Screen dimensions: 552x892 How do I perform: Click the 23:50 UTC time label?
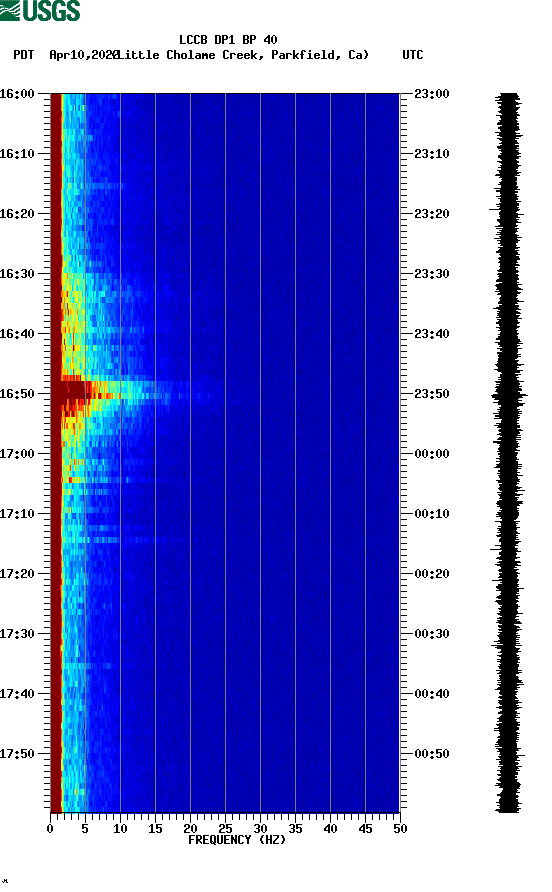[432, 394]
